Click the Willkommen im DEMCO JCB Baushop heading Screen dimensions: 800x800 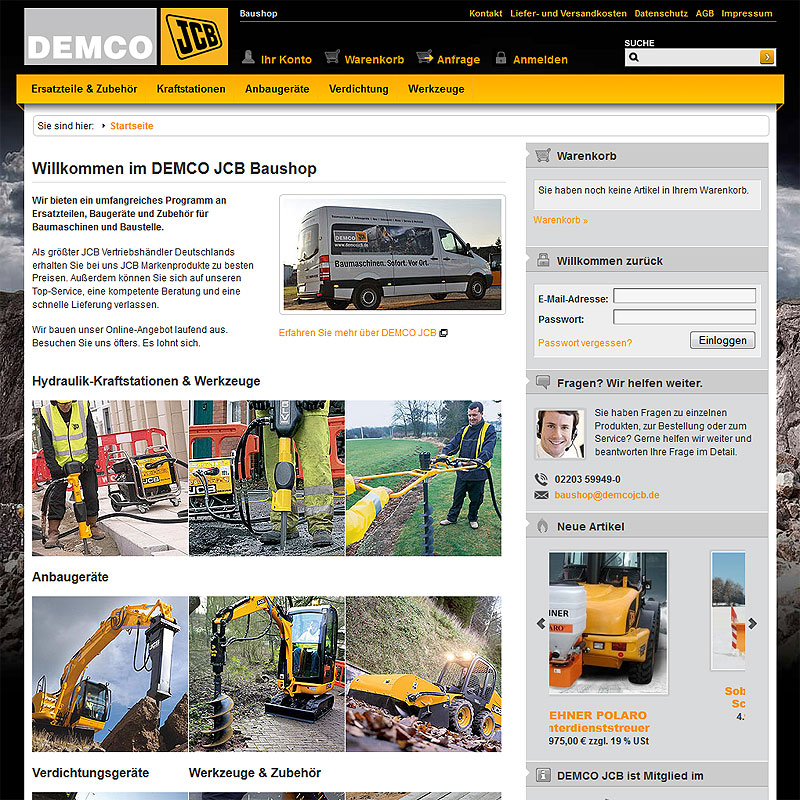tap(174, 168)
